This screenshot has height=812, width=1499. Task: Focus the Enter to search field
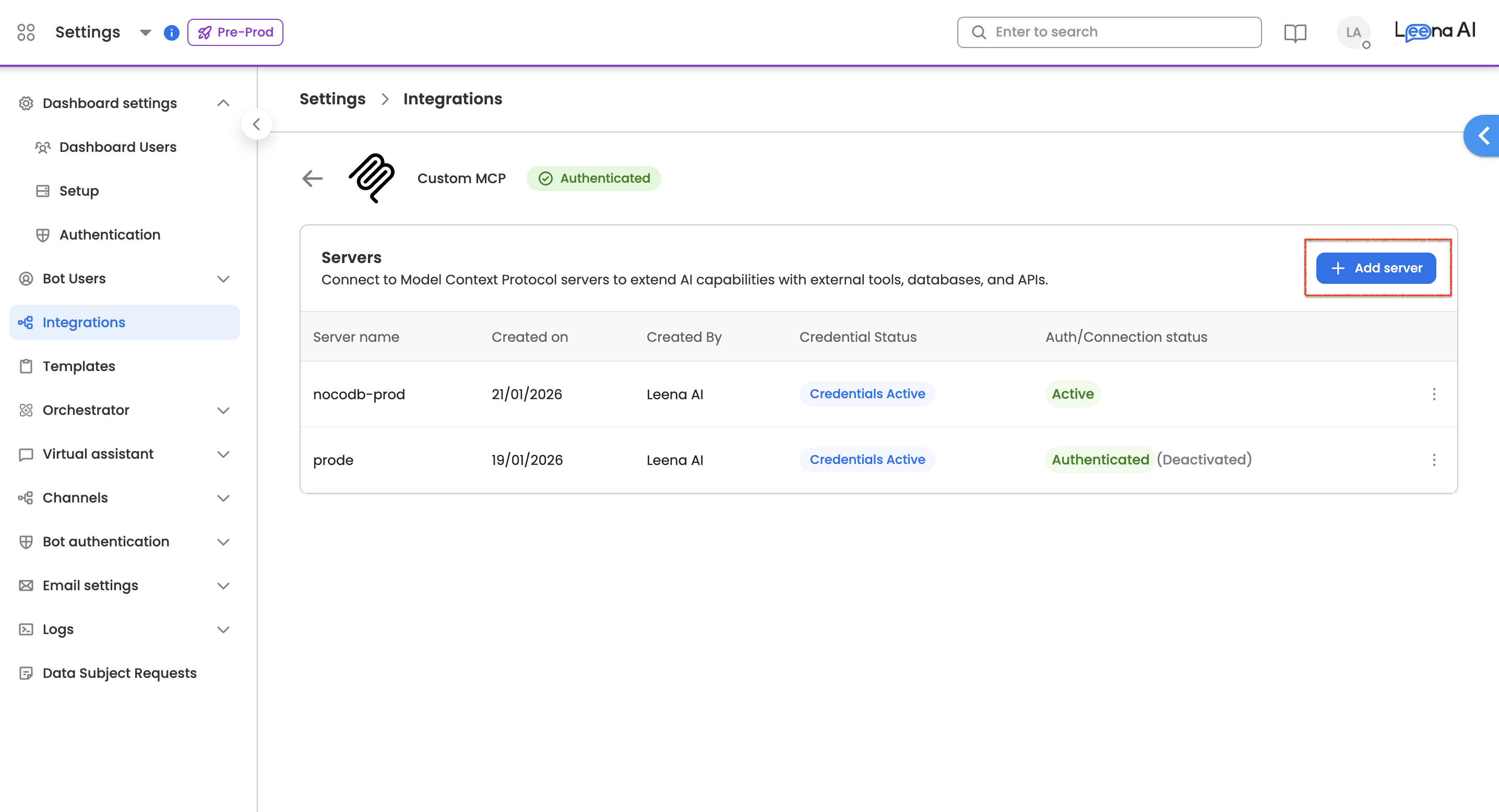pyautogui.click(x=1117, y=32)
